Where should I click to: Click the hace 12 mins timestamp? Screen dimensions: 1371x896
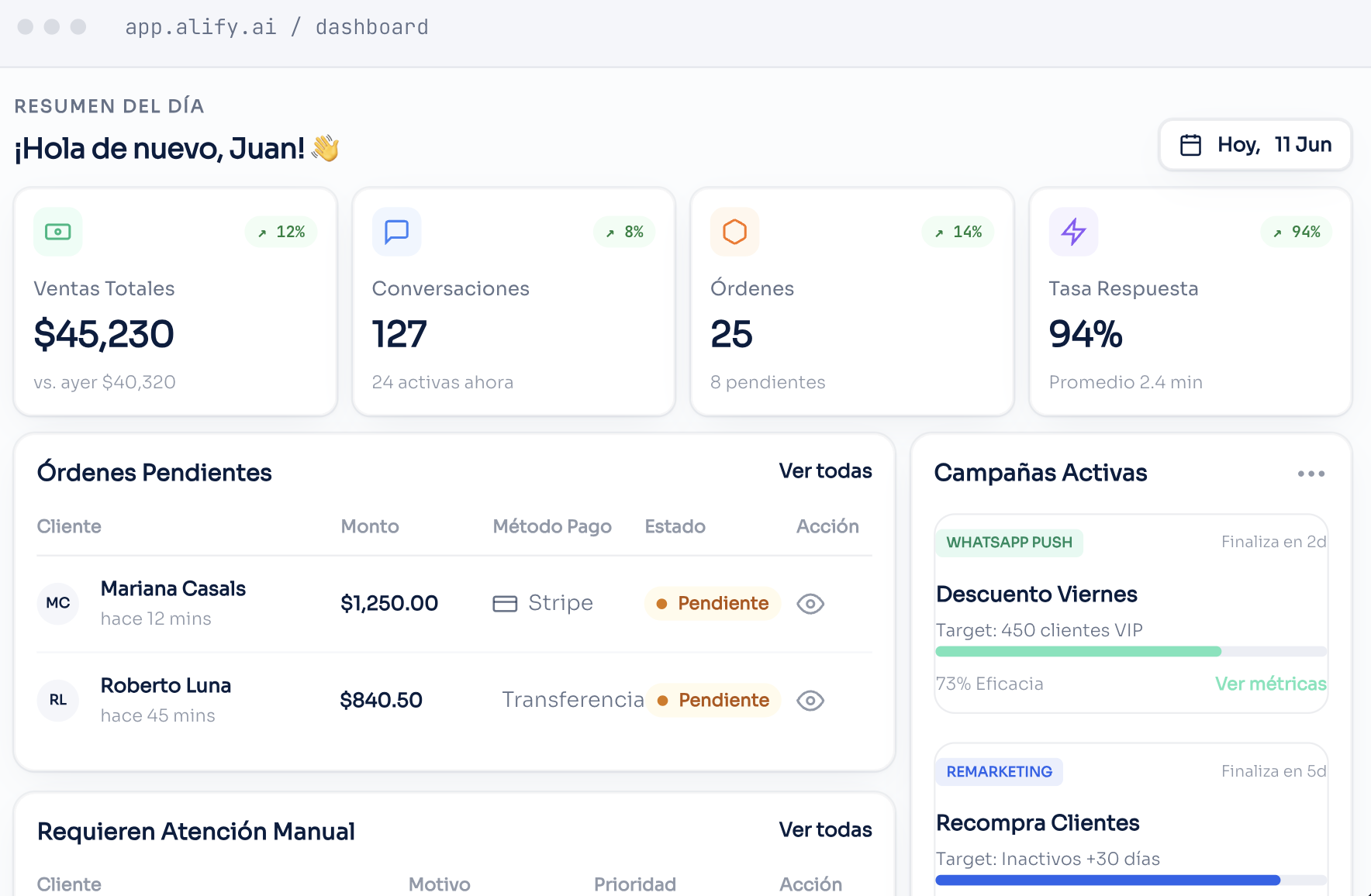(x=156, y=619)
